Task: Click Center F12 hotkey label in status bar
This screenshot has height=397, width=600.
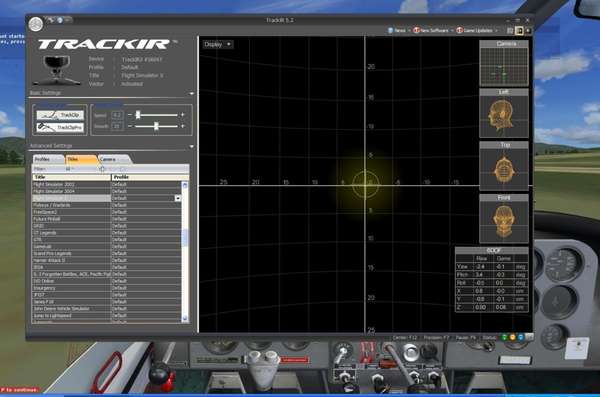Action: click(x=404, y=338)
